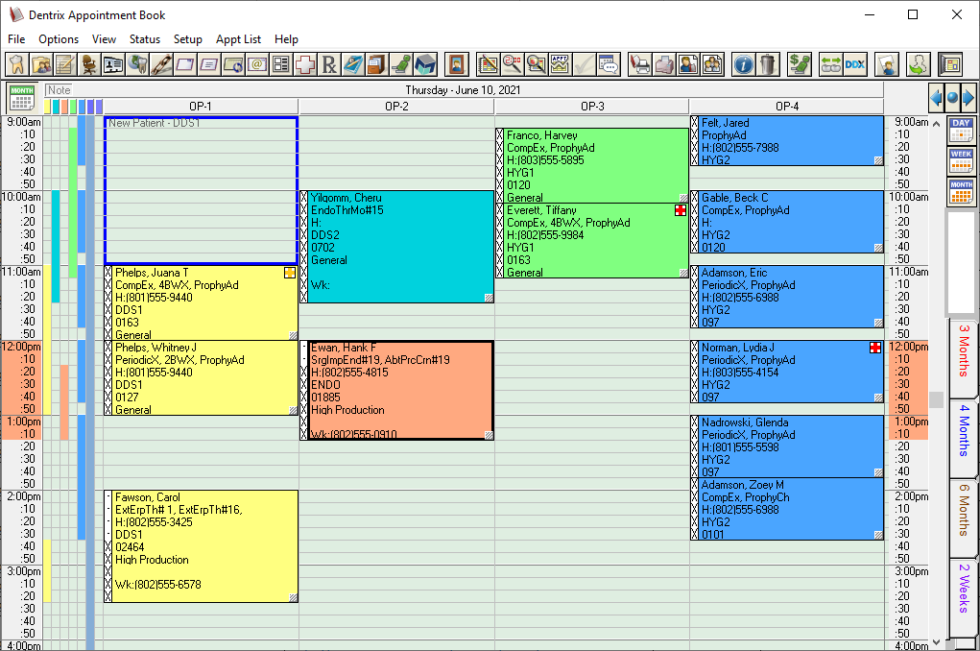Image resolution: width=980 pixels, height=651 pixels.
Task: Open the green Month calendar icon
Action: click(22, 98)
